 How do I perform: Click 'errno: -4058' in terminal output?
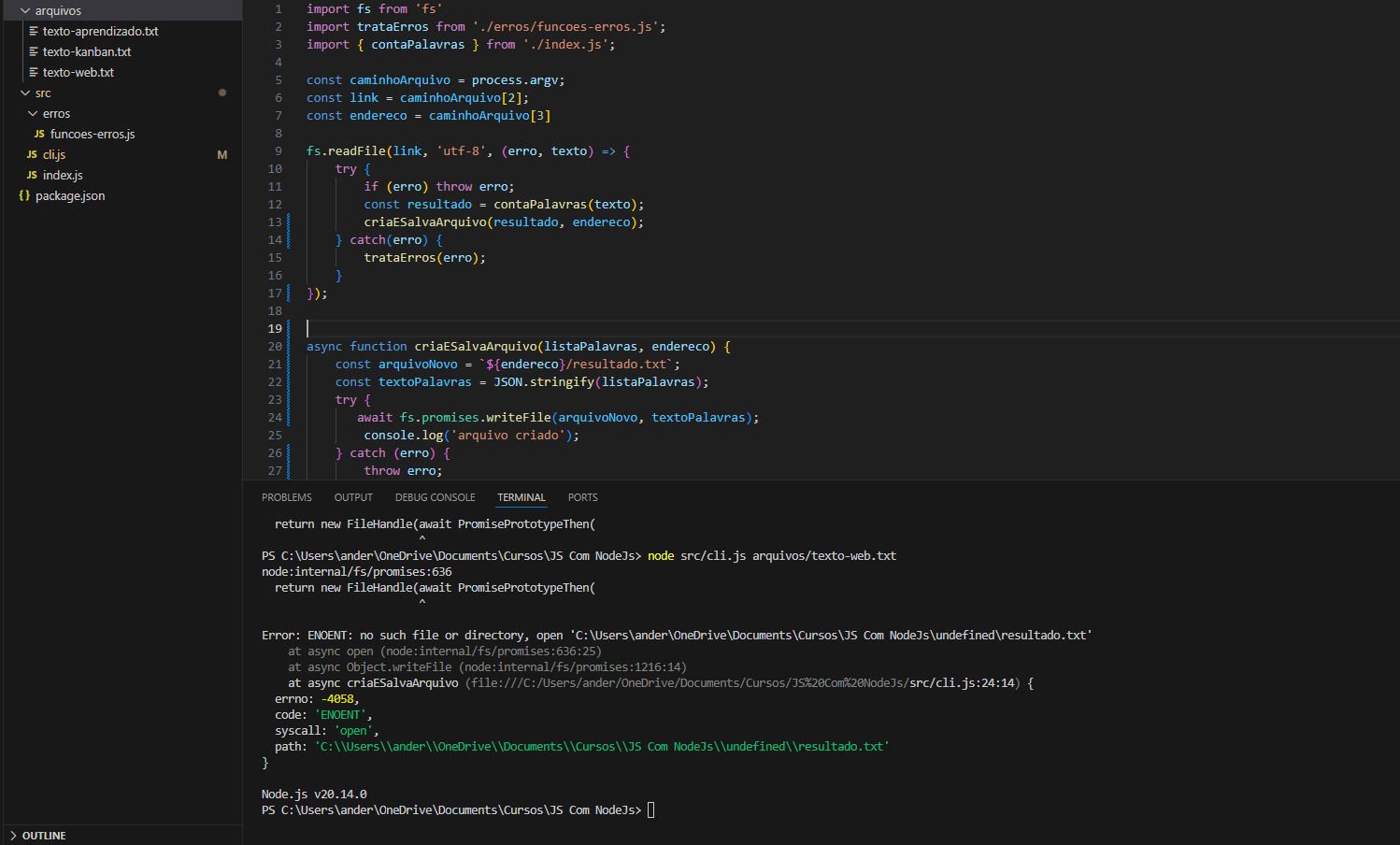(x=314, y=699)
